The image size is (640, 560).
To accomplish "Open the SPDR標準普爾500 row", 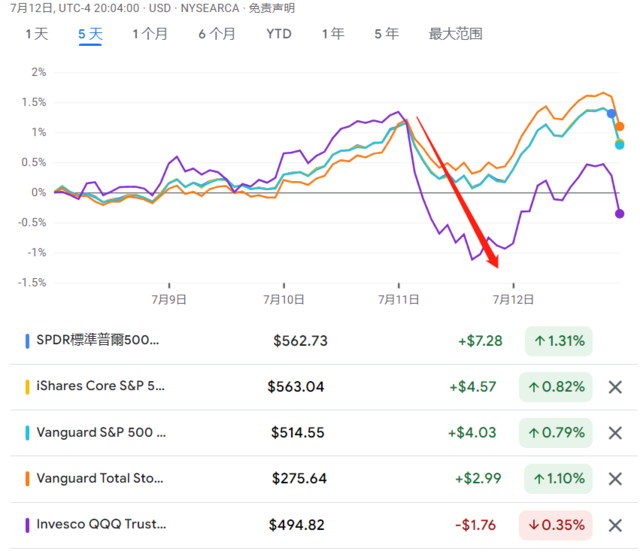I will pos(98,341).
